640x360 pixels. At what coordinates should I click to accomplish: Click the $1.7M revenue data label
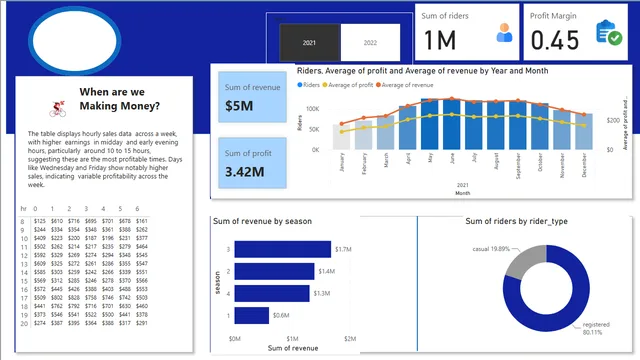(x=343, y=249)
